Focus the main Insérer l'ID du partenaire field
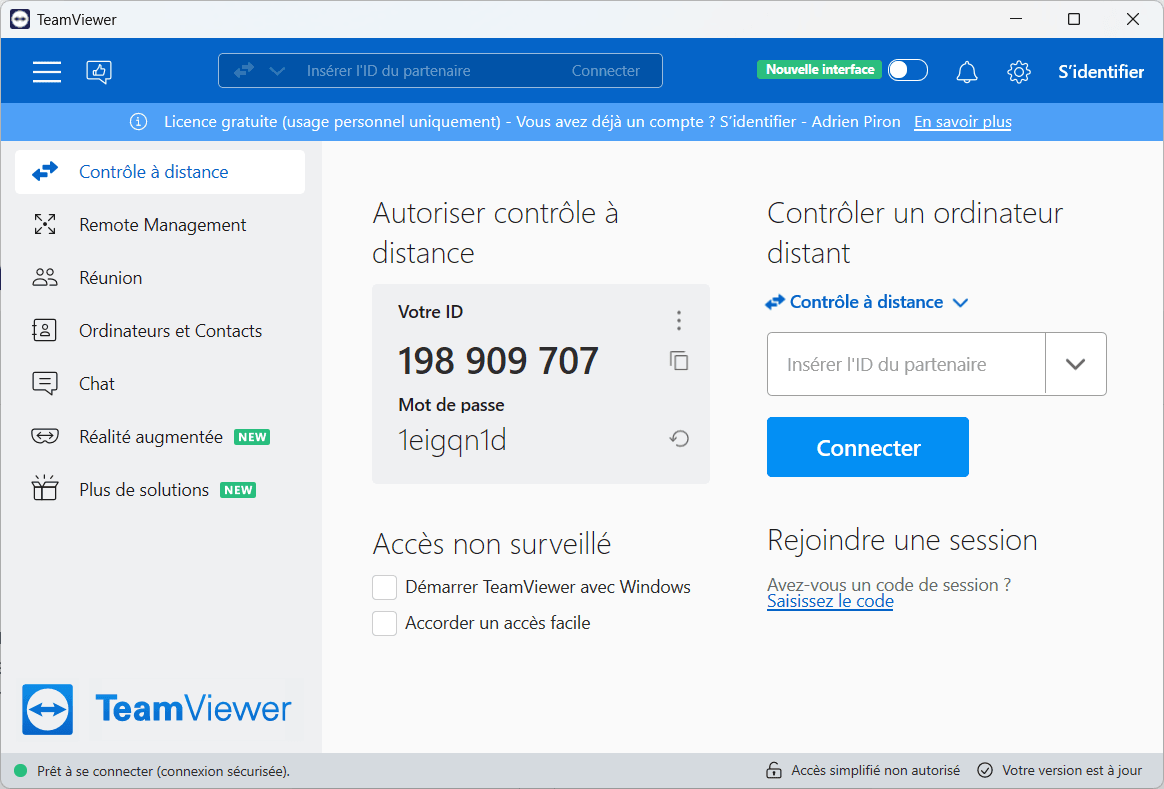1164x789 pixels. (906, 364)
